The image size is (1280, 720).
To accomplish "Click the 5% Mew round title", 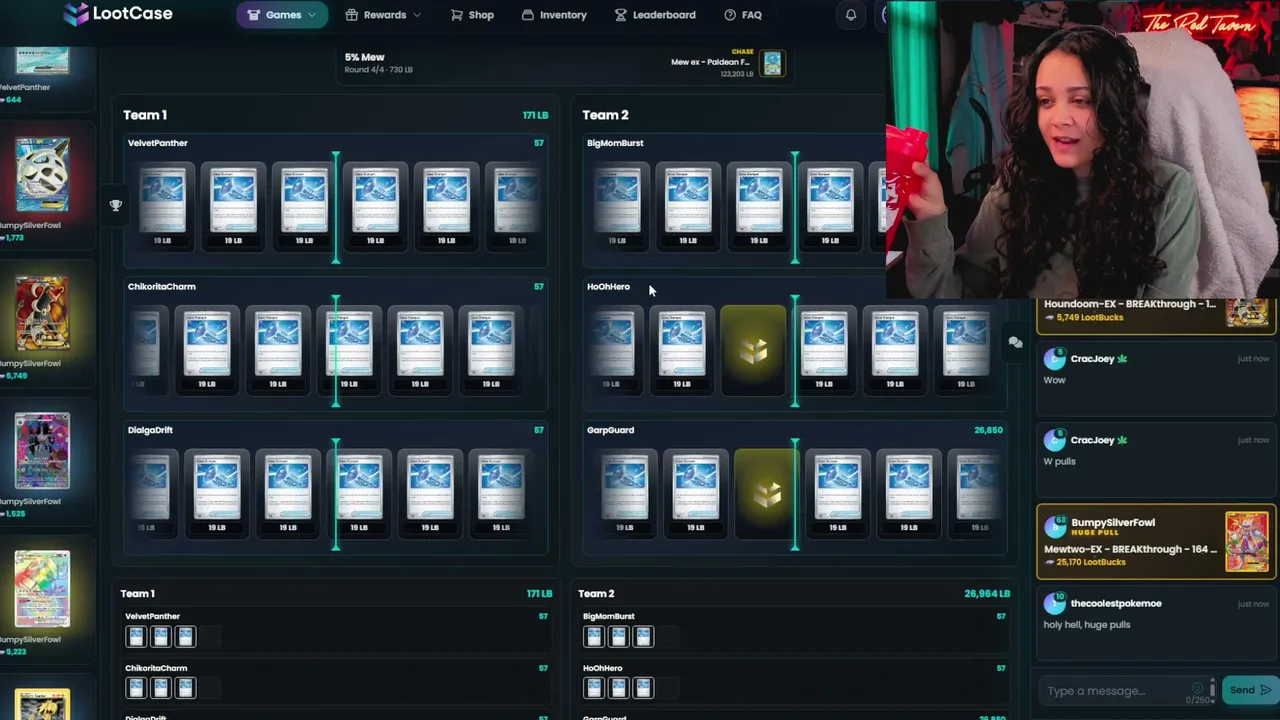I will 364,57.
